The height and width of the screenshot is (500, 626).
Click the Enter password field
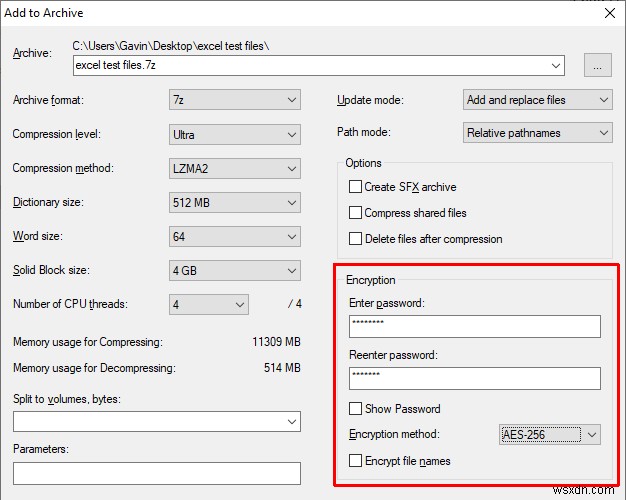[475, 326]
